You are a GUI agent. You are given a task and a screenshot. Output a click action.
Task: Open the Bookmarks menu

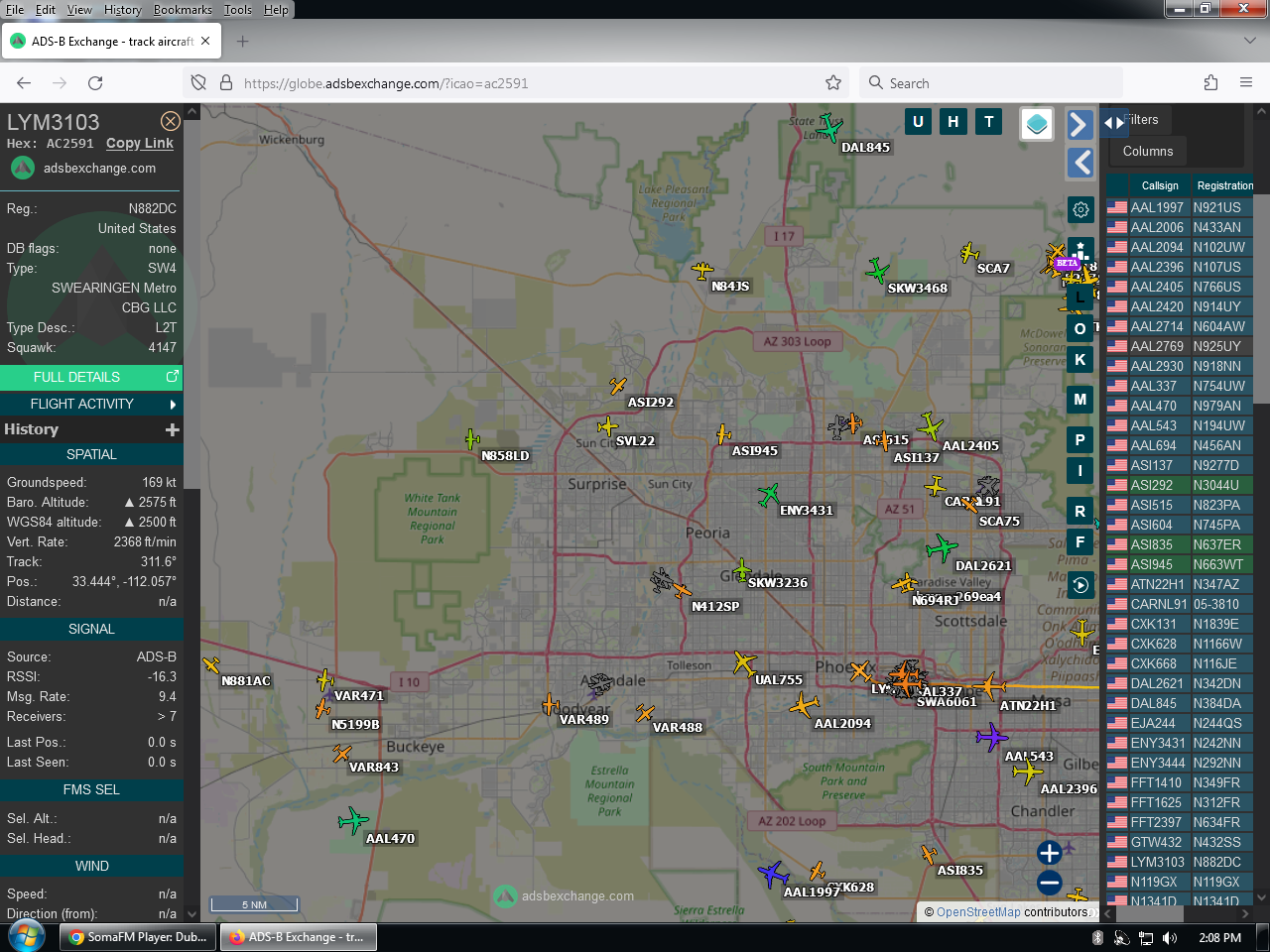click(183, 10)
